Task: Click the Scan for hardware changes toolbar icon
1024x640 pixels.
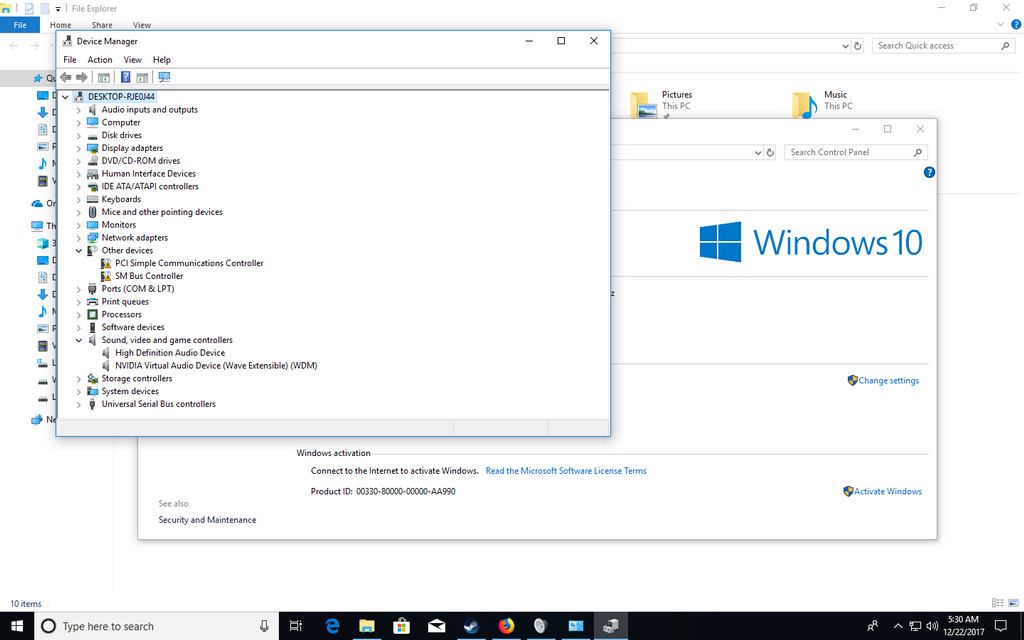Action: (x=164, y=77)
